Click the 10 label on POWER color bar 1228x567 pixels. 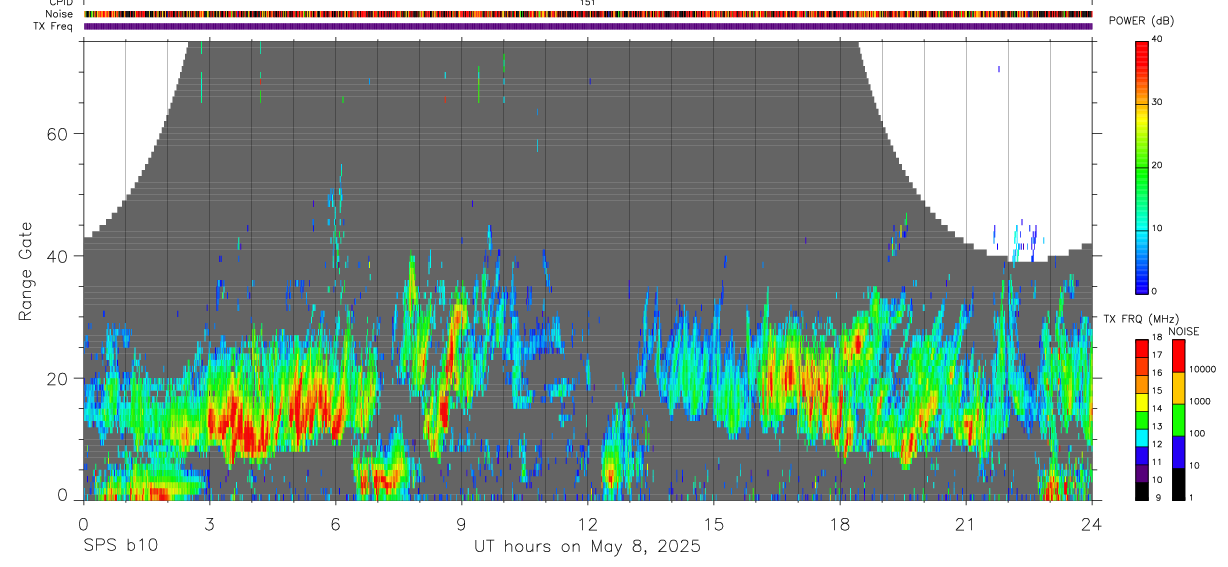(x=1158, y=228)
